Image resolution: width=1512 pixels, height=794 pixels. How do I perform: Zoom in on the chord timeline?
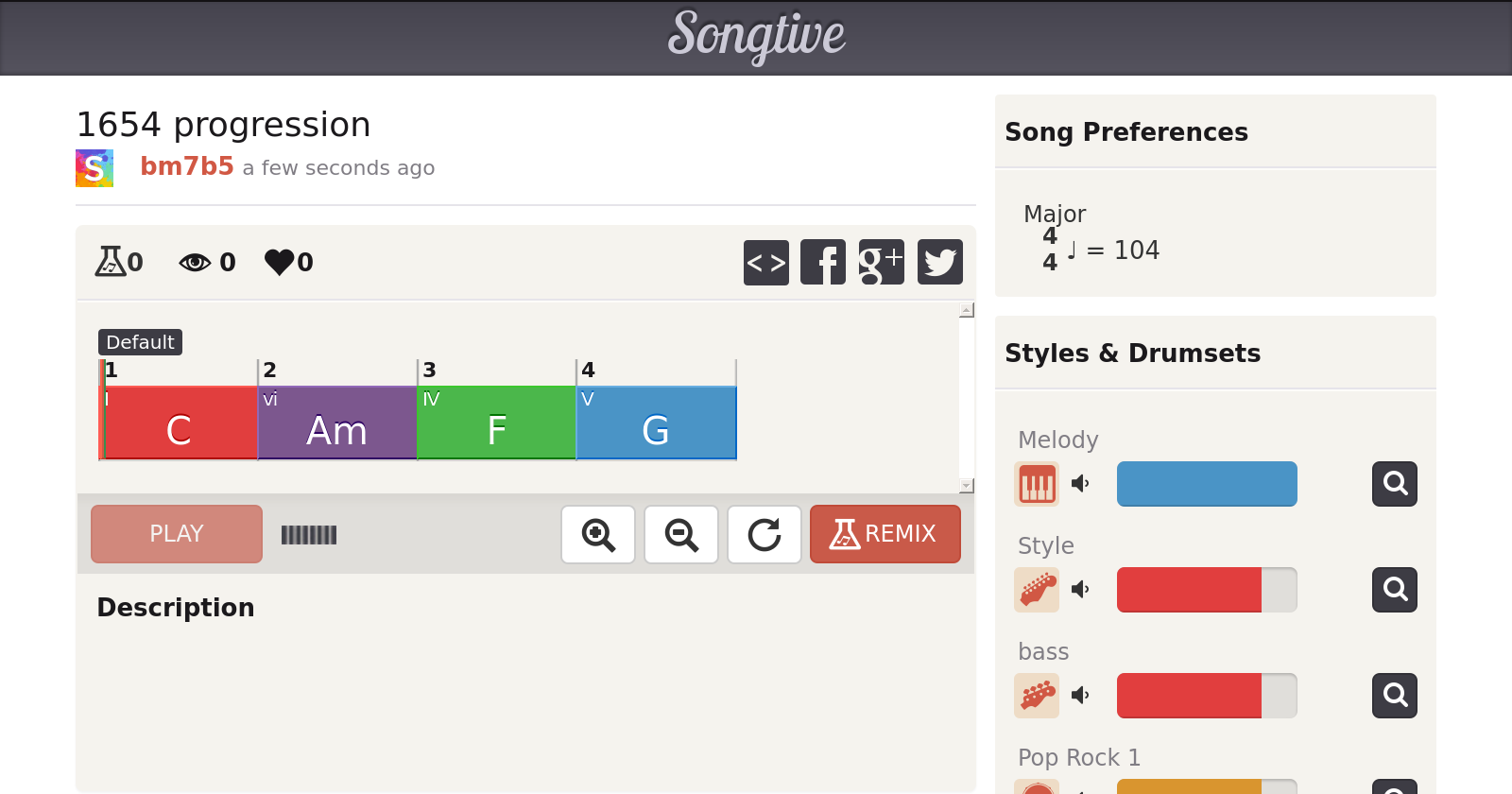(x=598, y=534)
